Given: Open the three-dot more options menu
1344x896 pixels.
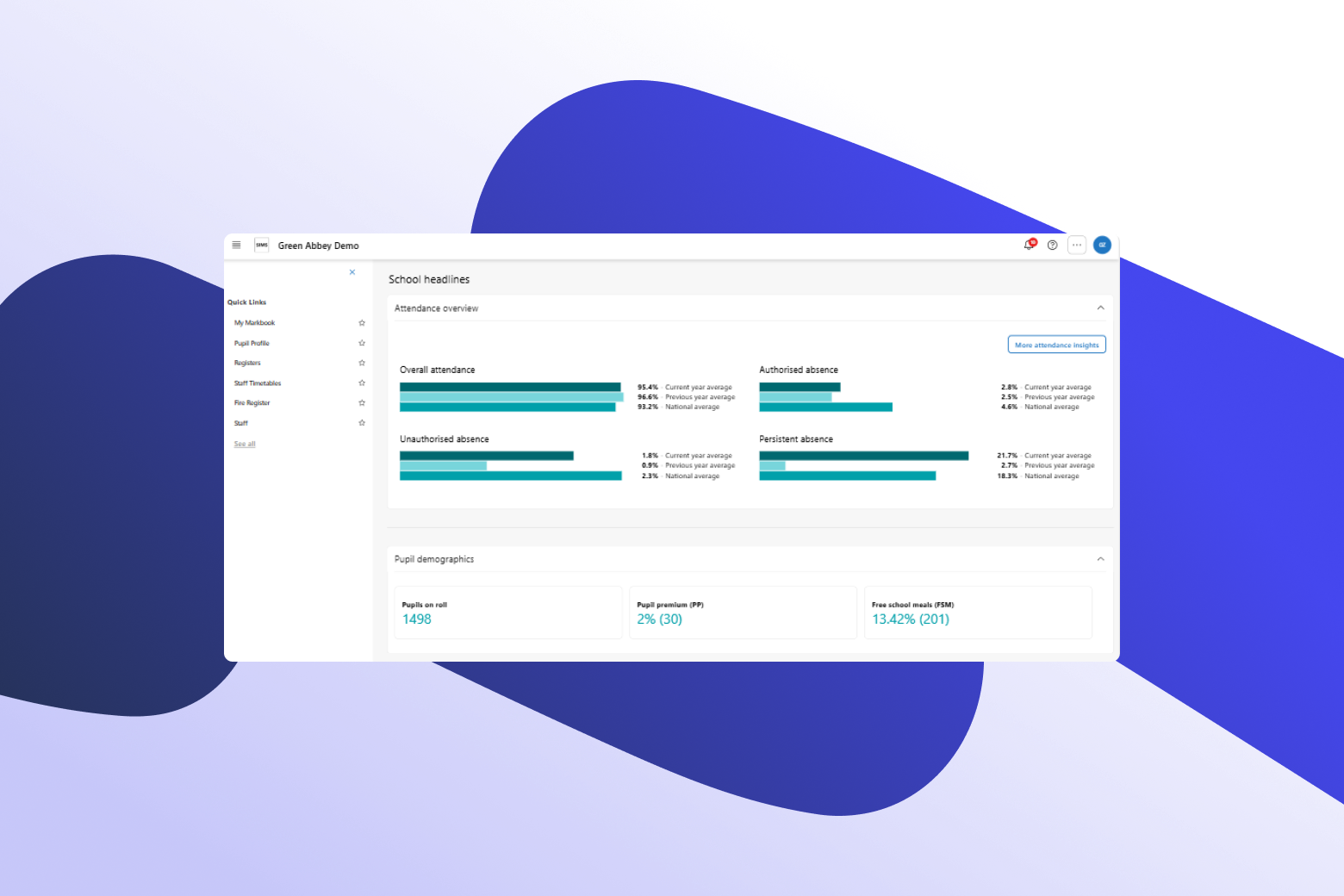Looking at the screenshot, I should pyautogui.click(x=1076, y=246).
